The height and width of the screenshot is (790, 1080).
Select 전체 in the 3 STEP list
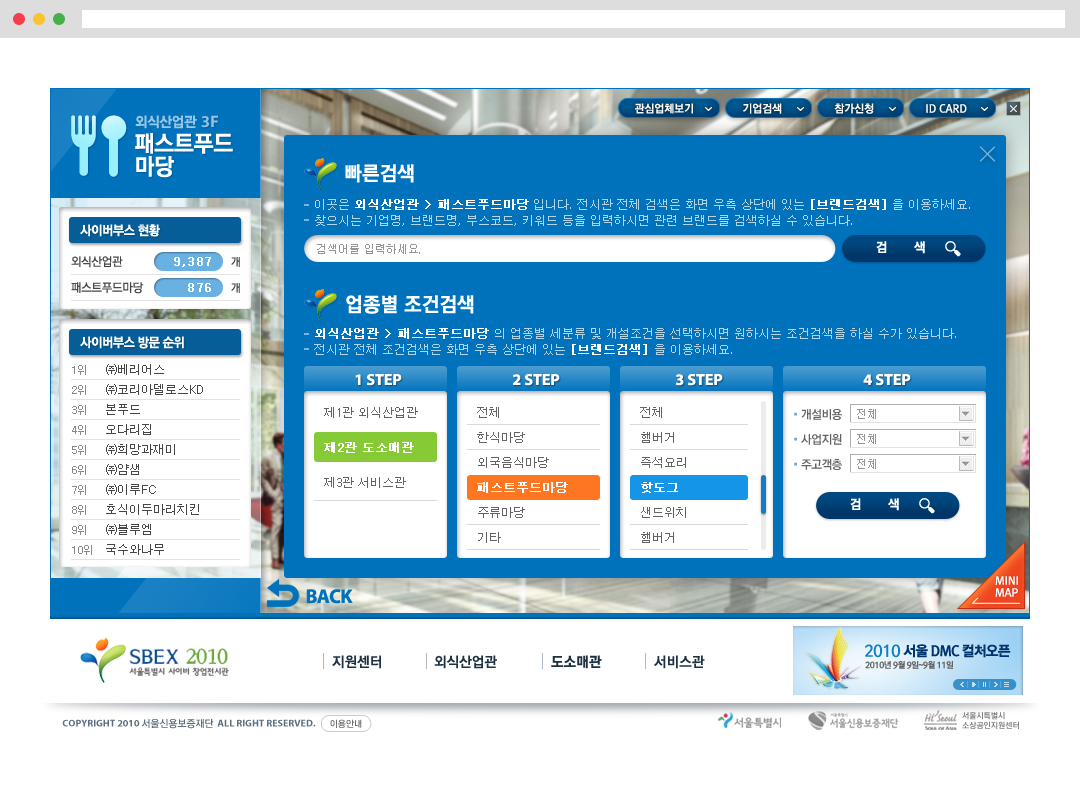tap(689, 412)
